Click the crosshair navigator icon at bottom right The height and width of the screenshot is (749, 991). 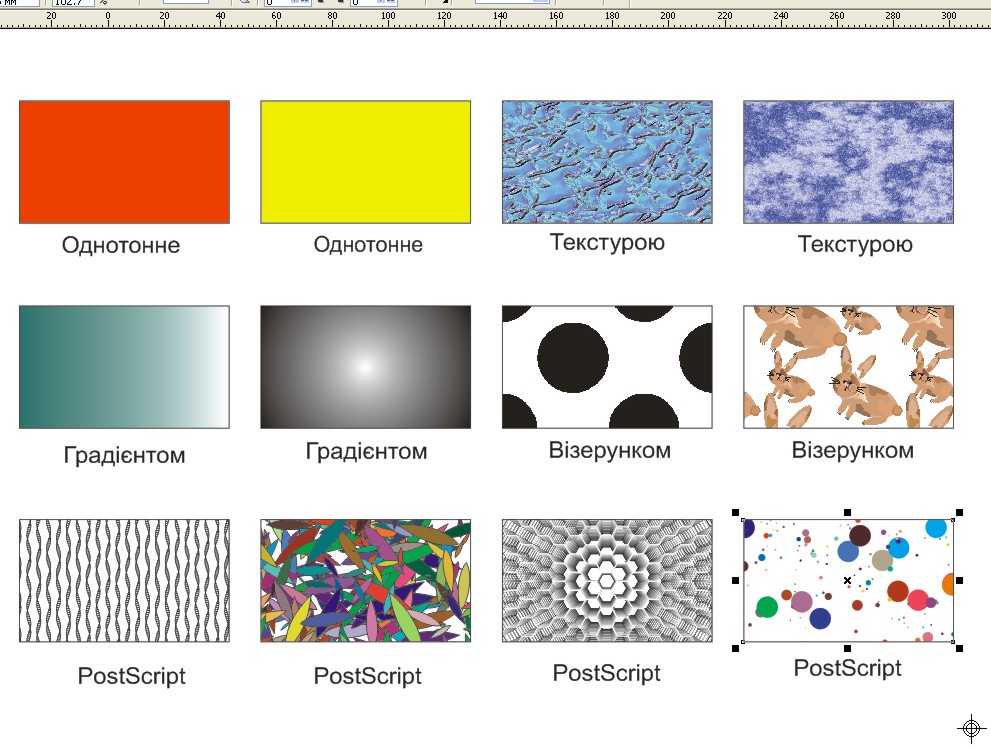(x=972, y=728)
